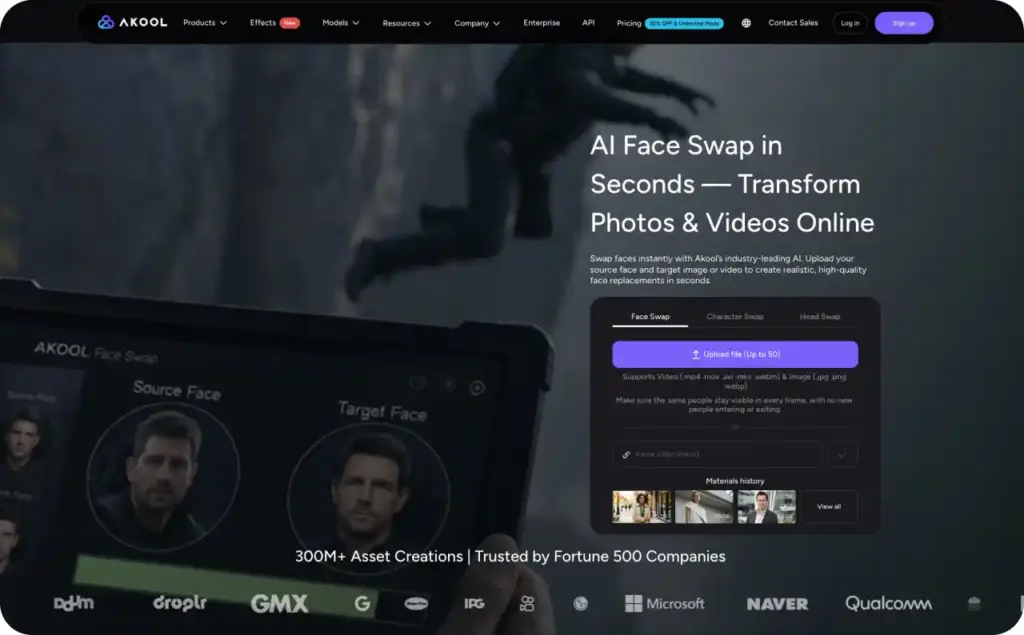Select the suited man thumbnail in Materials history
The width and height of the screenshot is (1024, 635).
[767, 506]
